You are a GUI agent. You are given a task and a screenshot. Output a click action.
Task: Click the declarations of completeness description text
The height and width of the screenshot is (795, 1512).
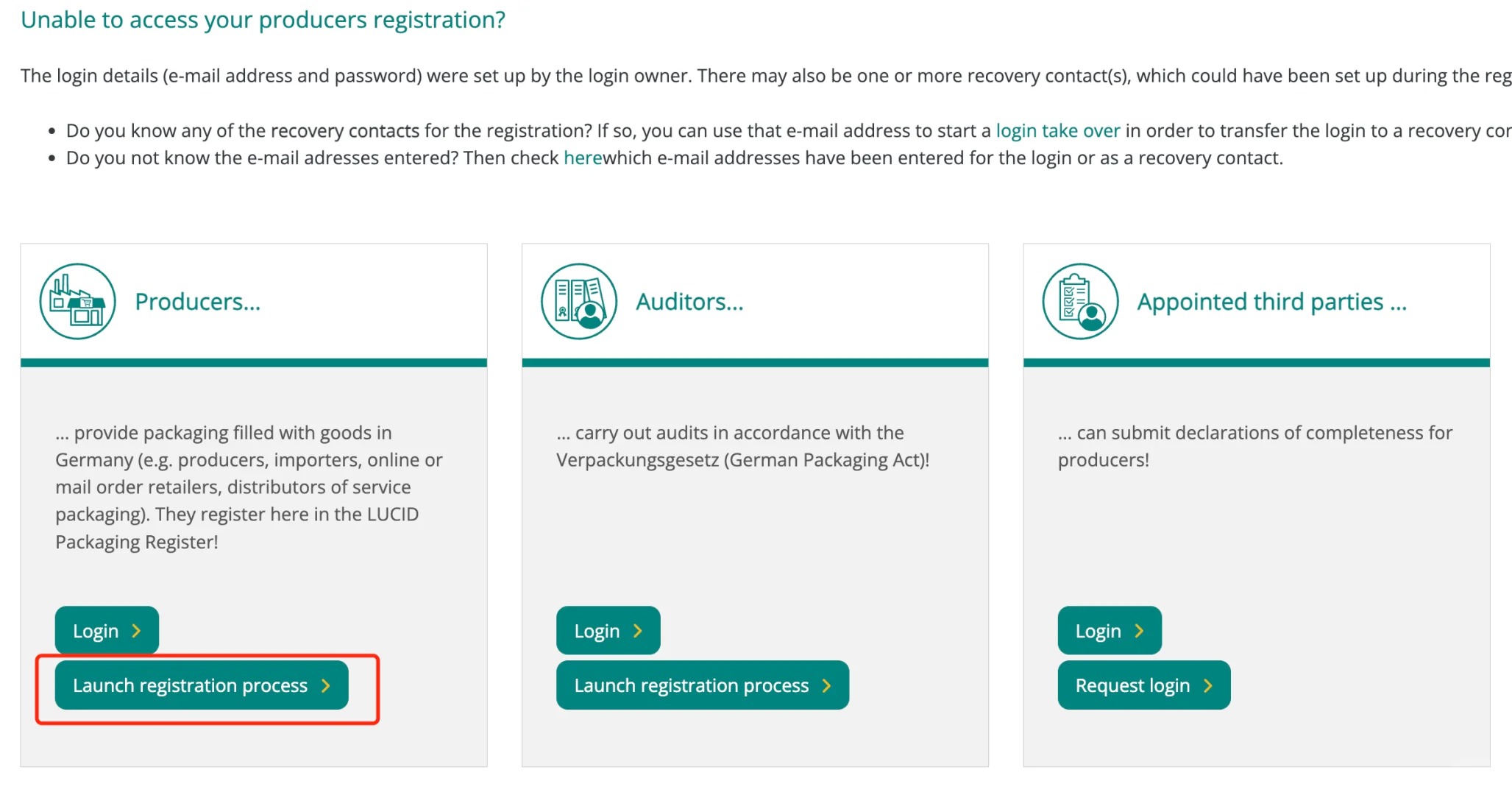pyautogui.click(x=1254, y=447)
